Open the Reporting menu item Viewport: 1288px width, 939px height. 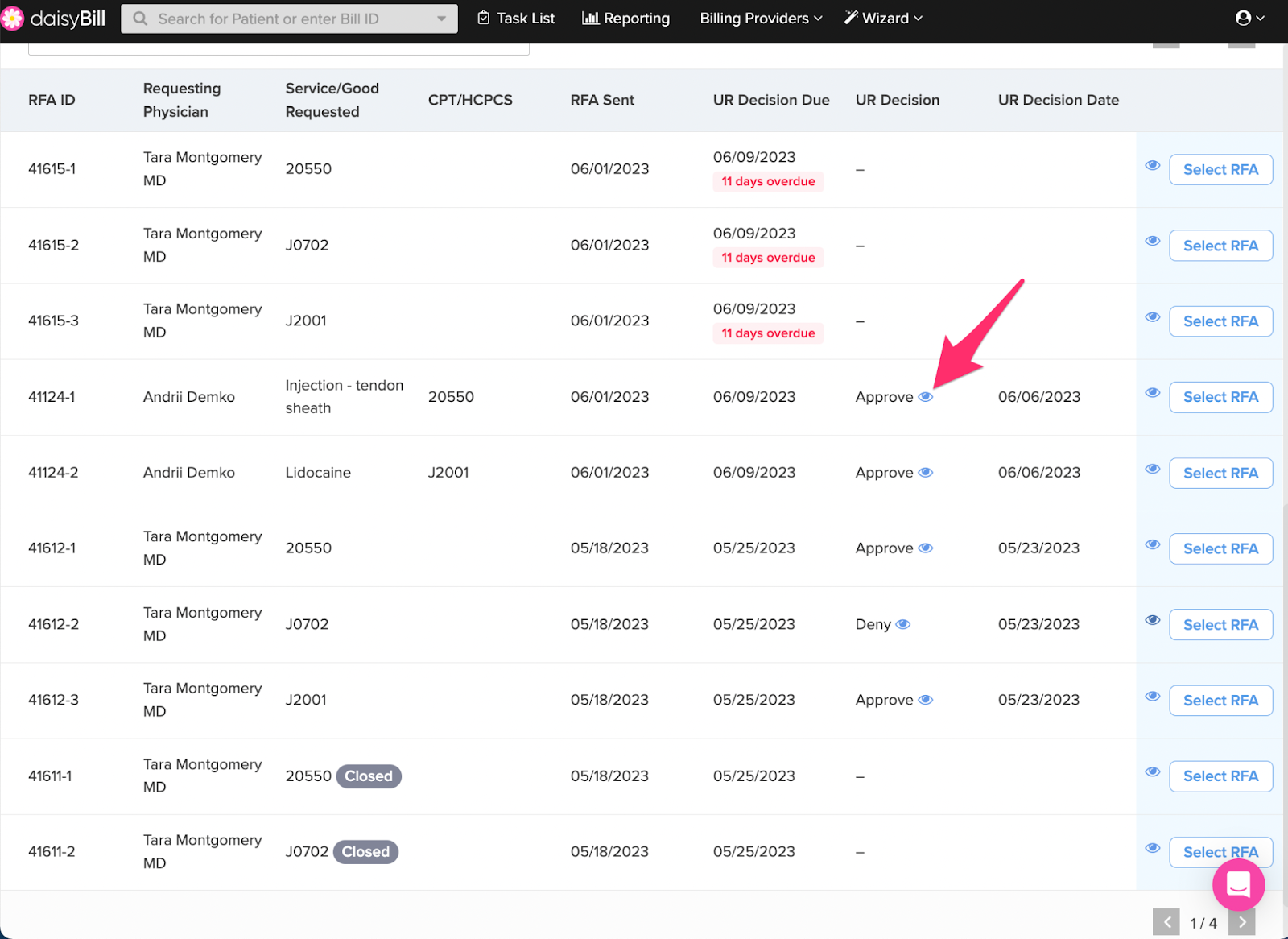coord(625,18)
